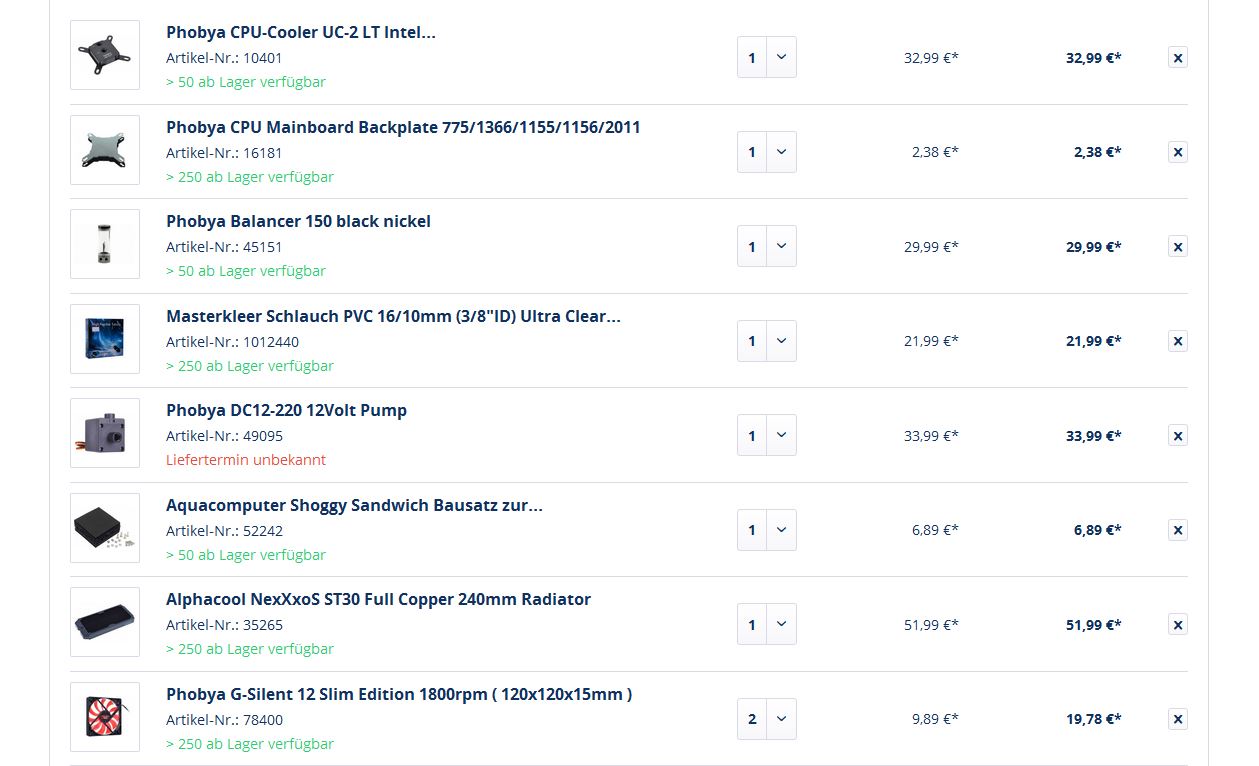Open quantity dropdown for Alphacool NexXxoS radiator
The image size is (1259, 766).
[767, 625]
